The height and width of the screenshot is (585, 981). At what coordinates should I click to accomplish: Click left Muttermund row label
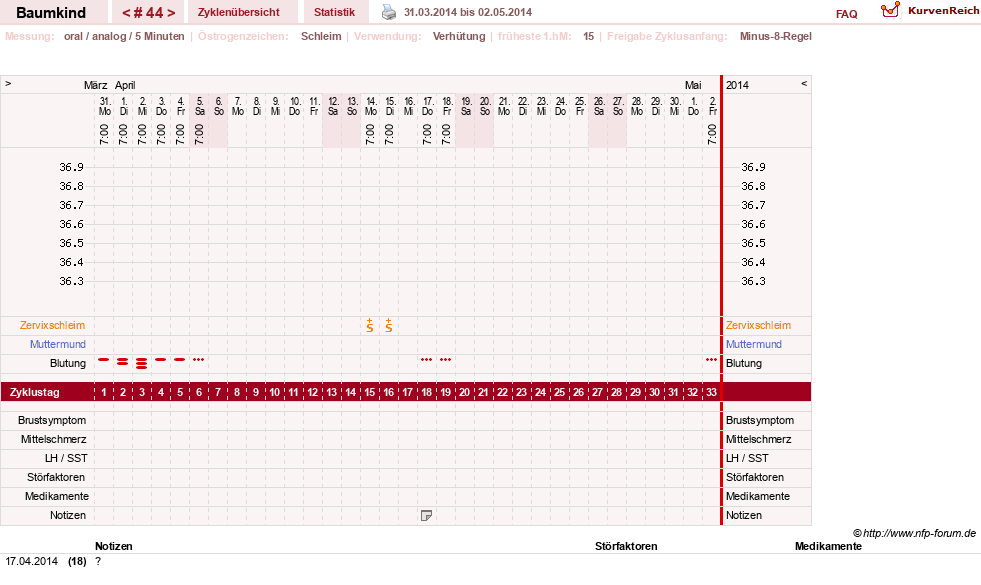point(58,344)
